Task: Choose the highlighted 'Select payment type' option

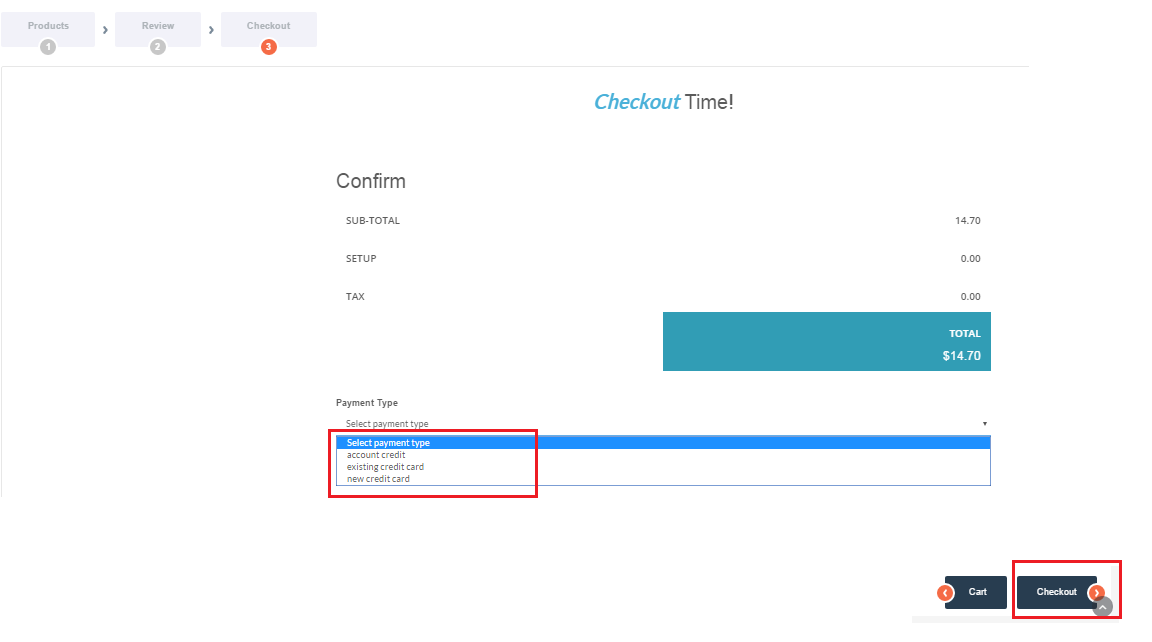Action: coord(389,443)
